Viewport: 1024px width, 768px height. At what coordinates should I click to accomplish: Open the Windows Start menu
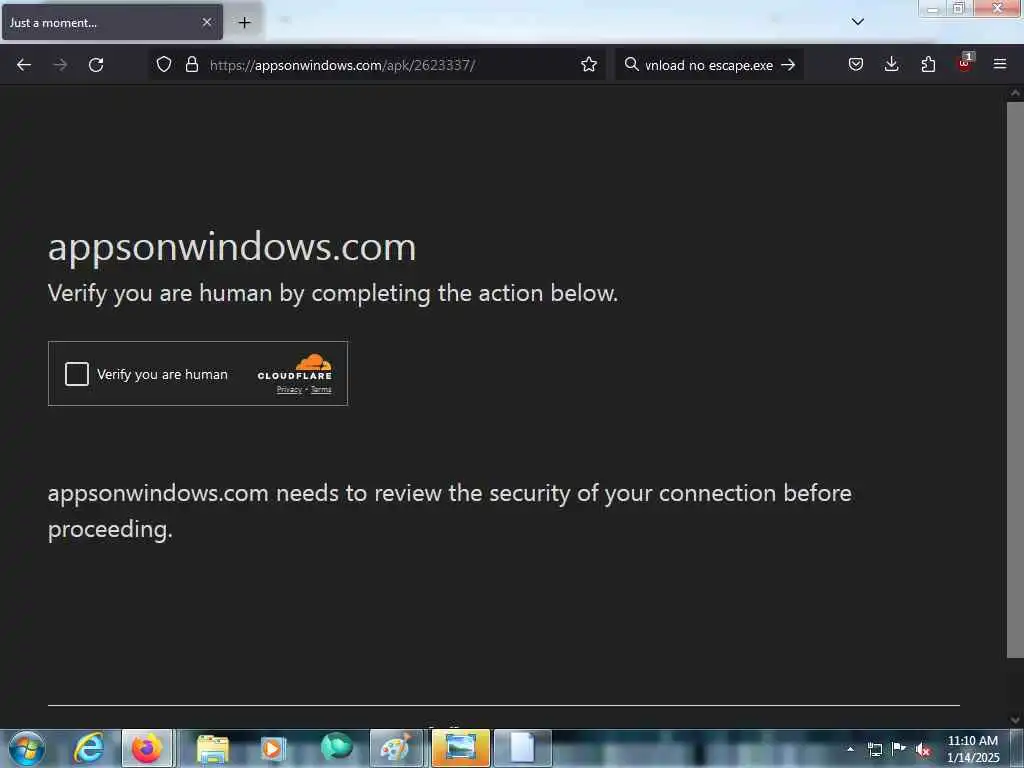(27, 748)
